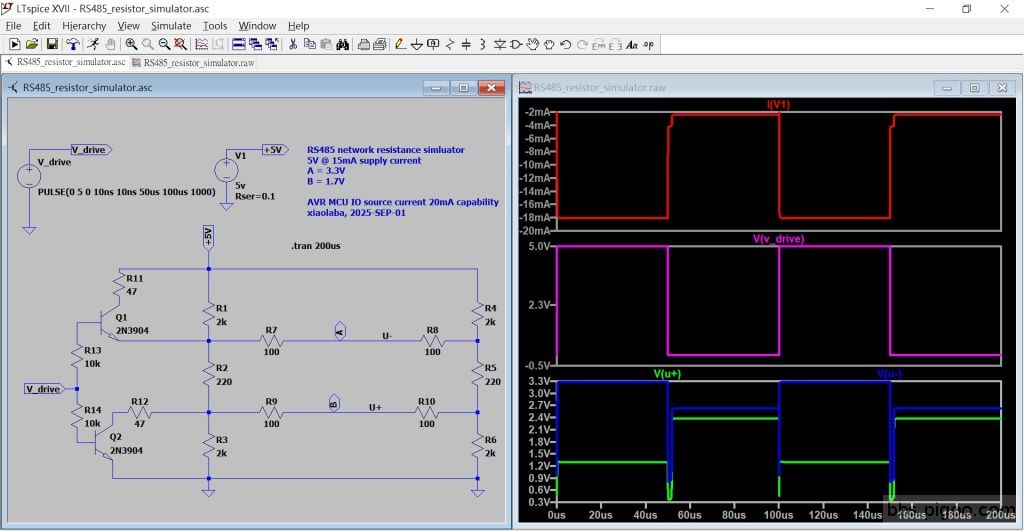Image resolution: width=1024 pixels, height=531 pixels.
Task: Click the I(V1) trace label
Action: (777, 105)
